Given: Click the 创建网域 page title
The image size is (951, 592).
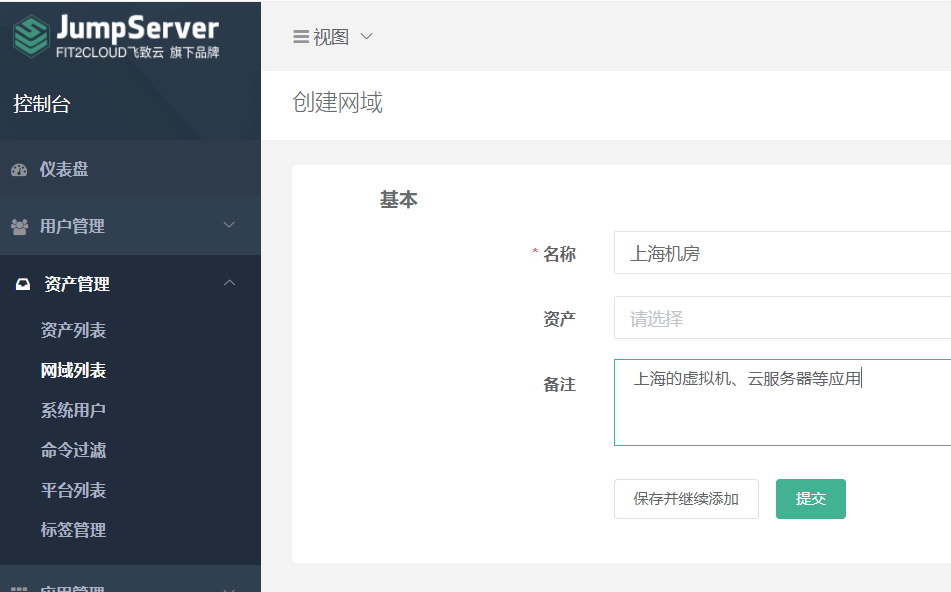Looking at the screenshot, I should (x=338, y=103).
